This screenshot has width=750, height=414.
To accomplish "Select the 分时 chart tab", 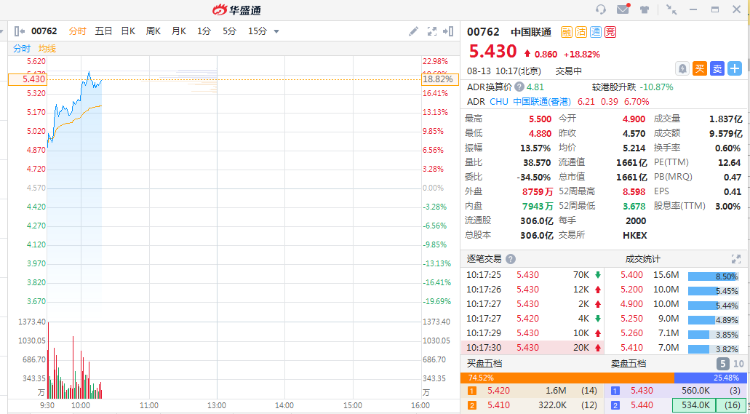I will [77, 31].
